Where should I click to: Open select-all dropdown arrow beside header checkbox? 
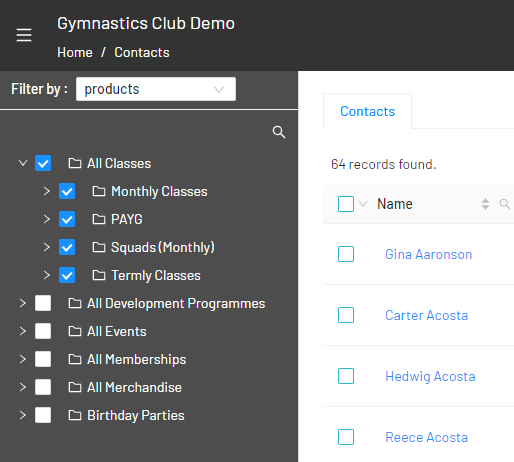[363, 204]
